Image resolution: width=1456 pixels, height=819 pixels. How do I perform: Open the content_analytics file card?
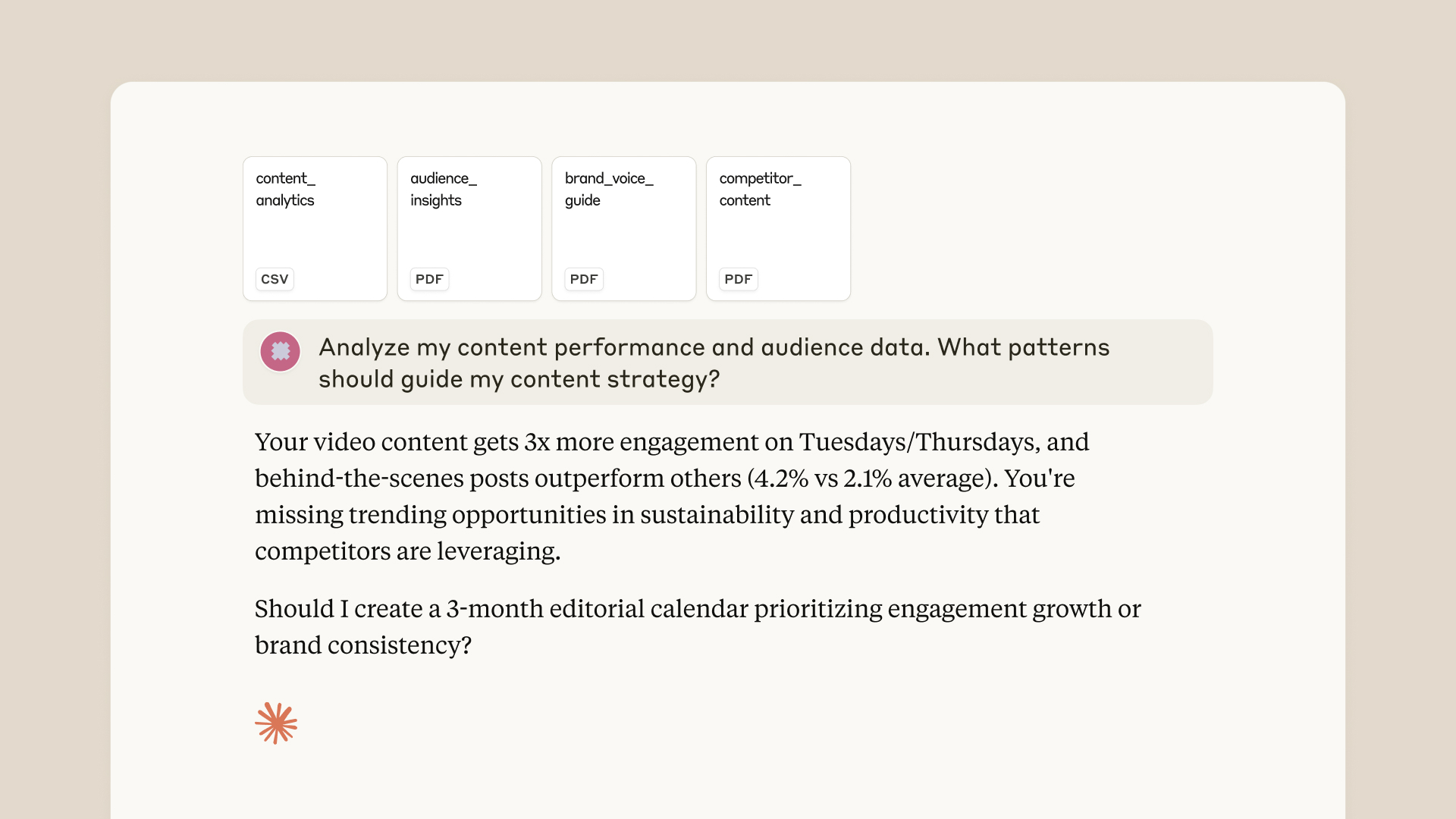(x=315, y=228)
